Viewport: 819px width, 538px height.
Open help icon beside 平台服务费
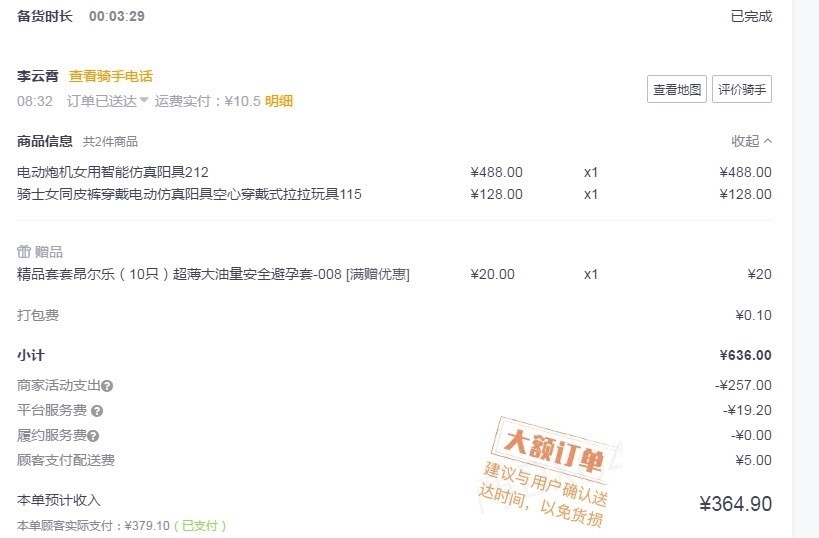point(97,411)
